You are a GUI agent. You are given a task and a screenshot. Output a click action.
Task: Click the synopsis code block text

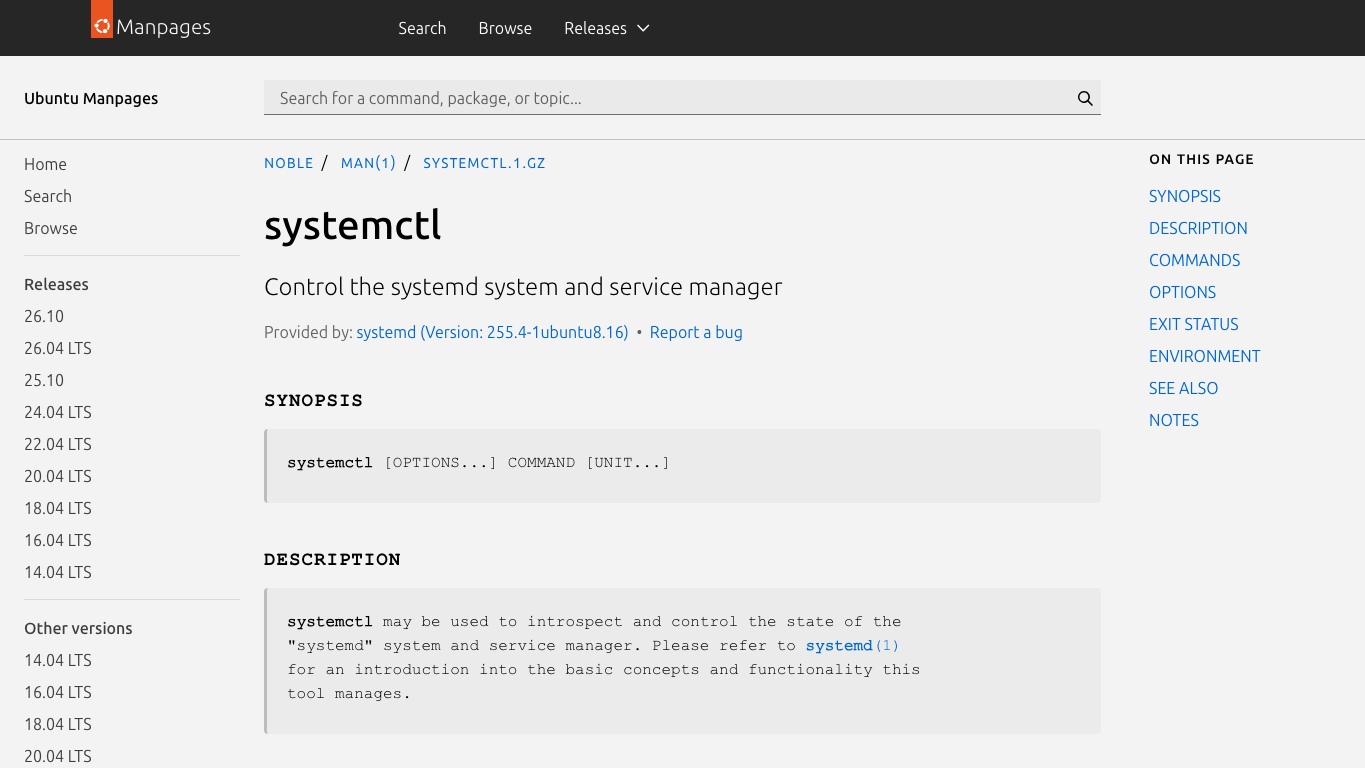(478, 462)
